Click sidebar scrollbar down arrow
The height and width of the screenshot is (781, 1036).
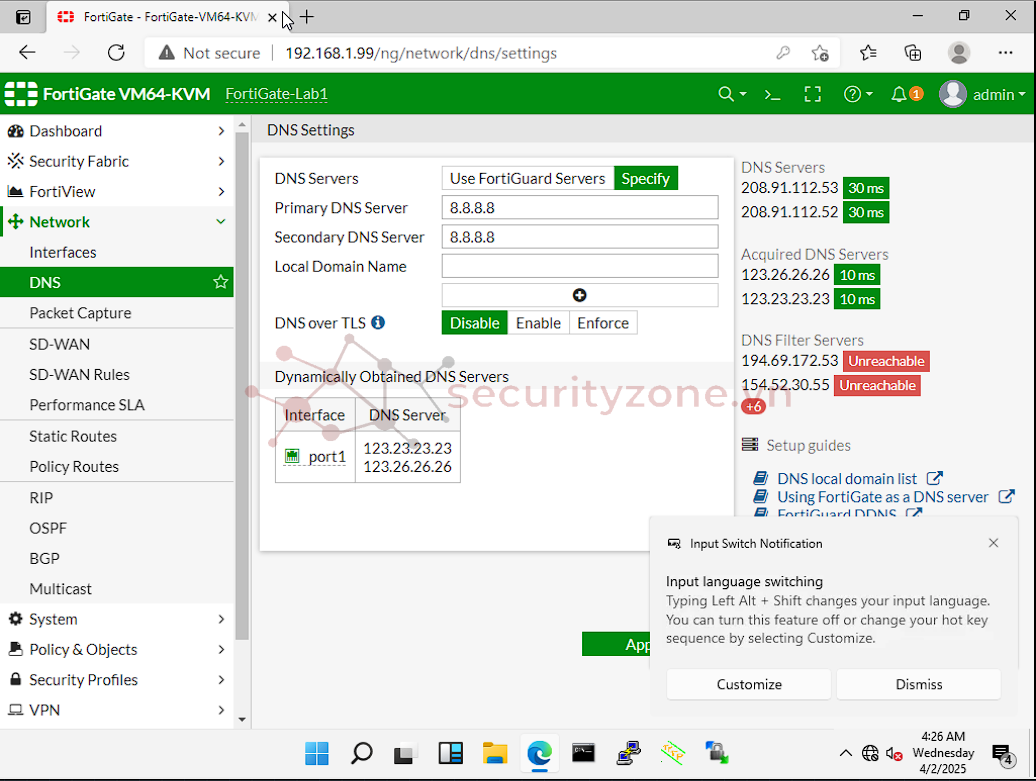pos(242,720)
